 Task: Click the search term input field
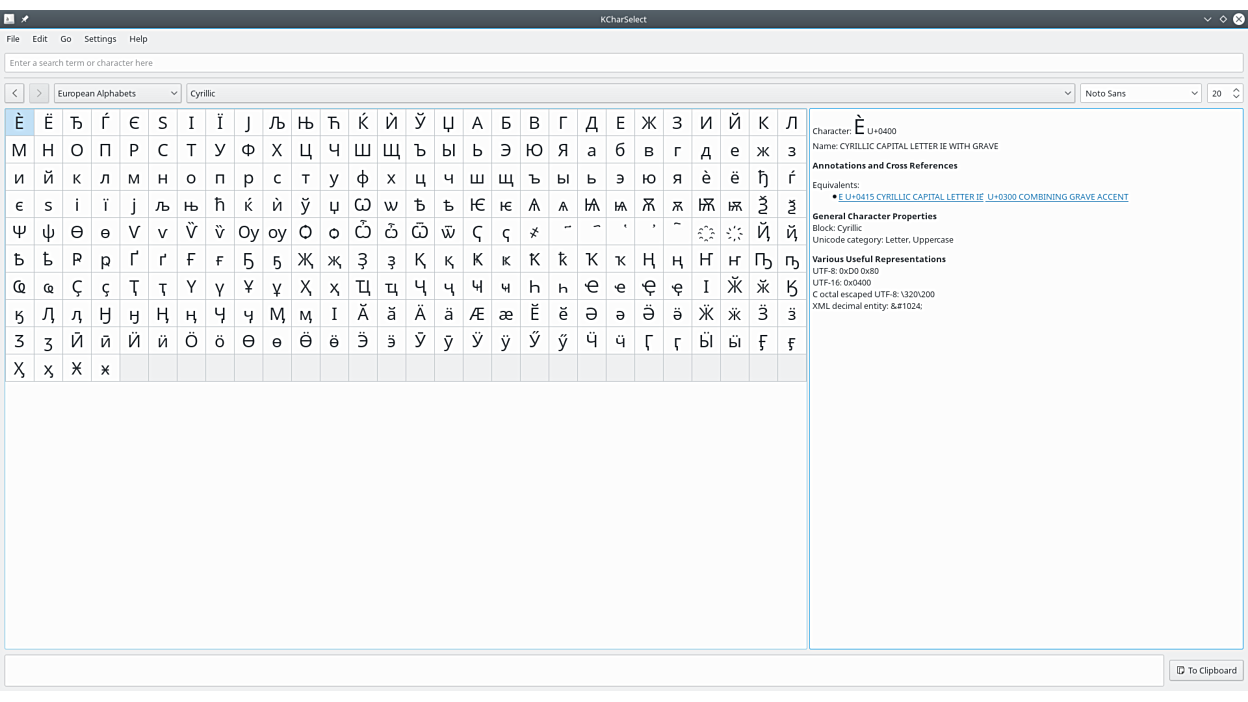click(623, 63)
